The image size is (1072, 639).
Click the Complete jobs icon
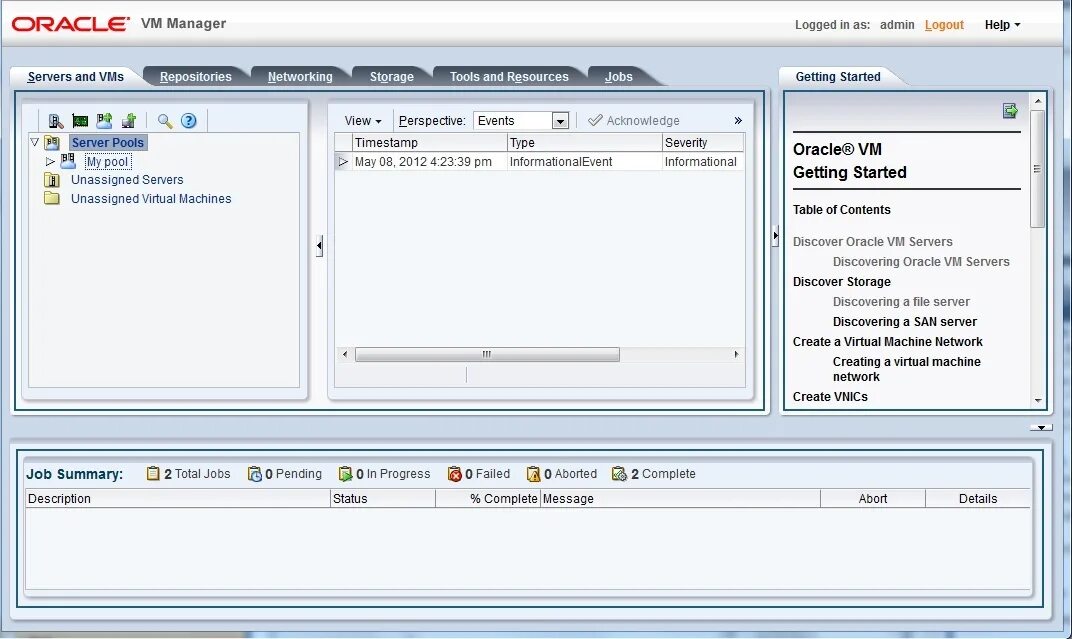[619, 474]
